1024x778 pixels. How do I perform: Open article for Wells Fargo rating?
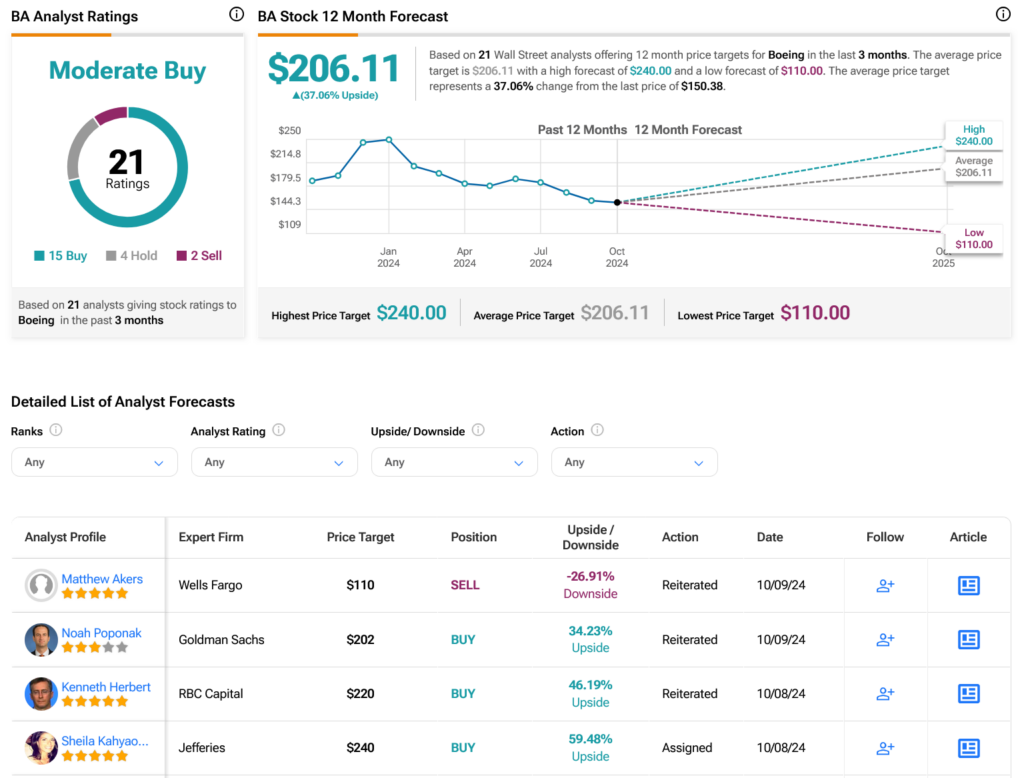pyautogui.click(x=968, y=585)
